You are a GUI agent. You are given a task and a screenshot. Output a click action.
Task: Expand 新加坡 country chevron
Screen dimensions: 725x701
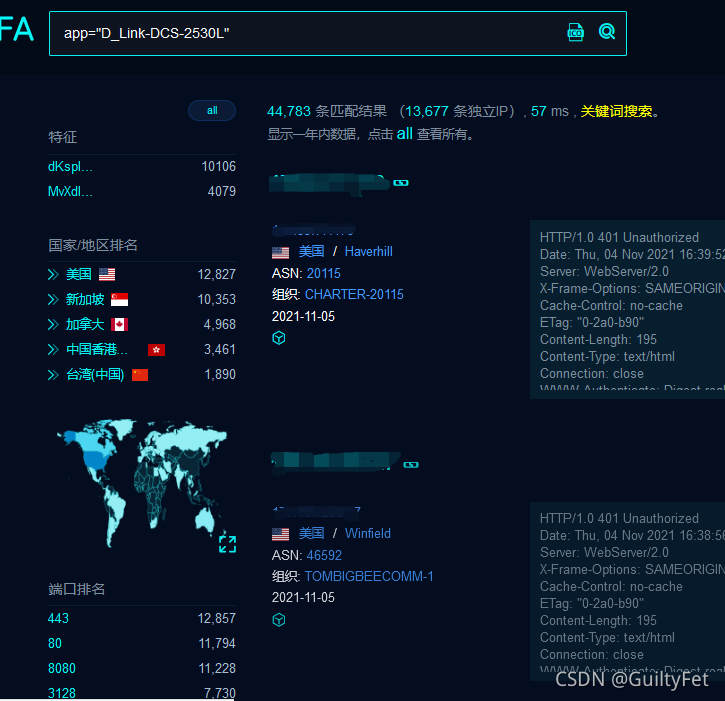(53, 300)
